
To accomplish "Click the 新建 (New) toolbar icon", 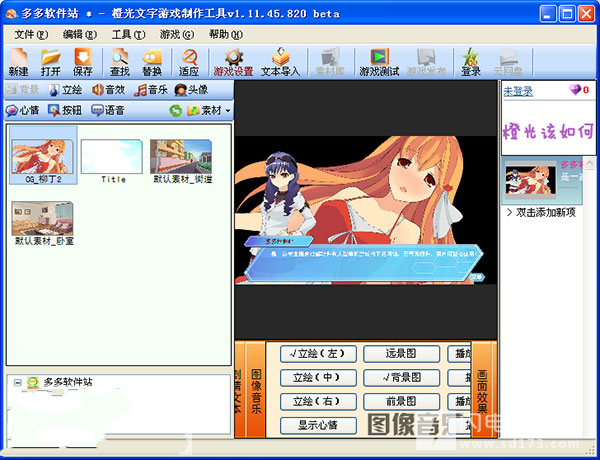I will coord(18,62).
